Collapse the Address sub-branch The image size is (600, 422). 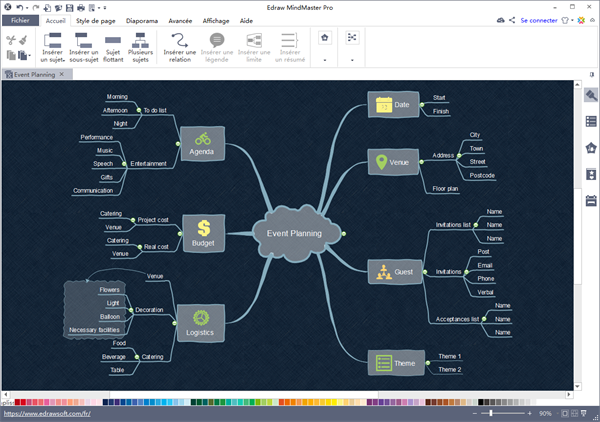tap(457, 155)
